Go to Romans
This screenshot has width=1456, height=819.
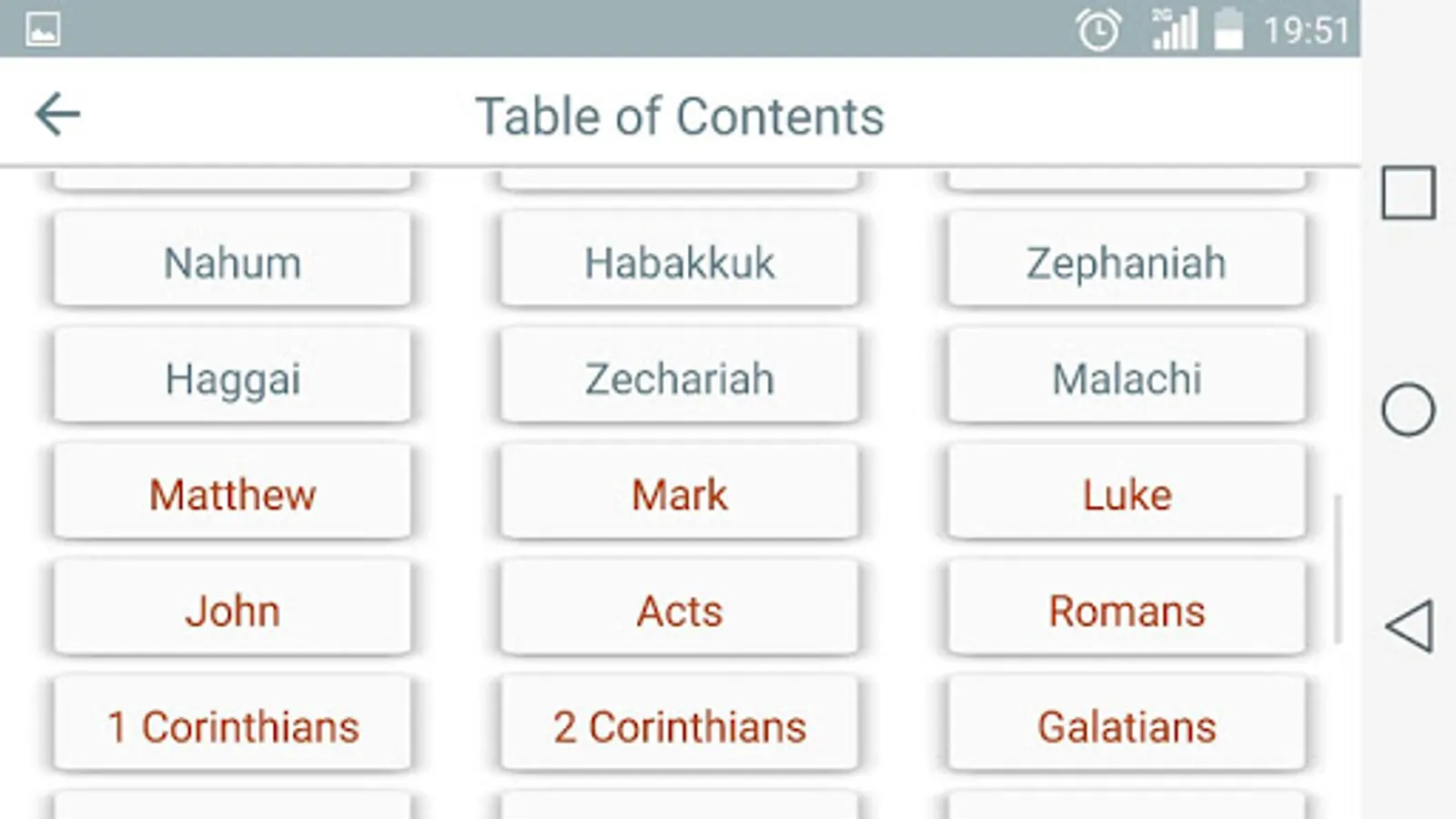click(x=1127, y=608)
